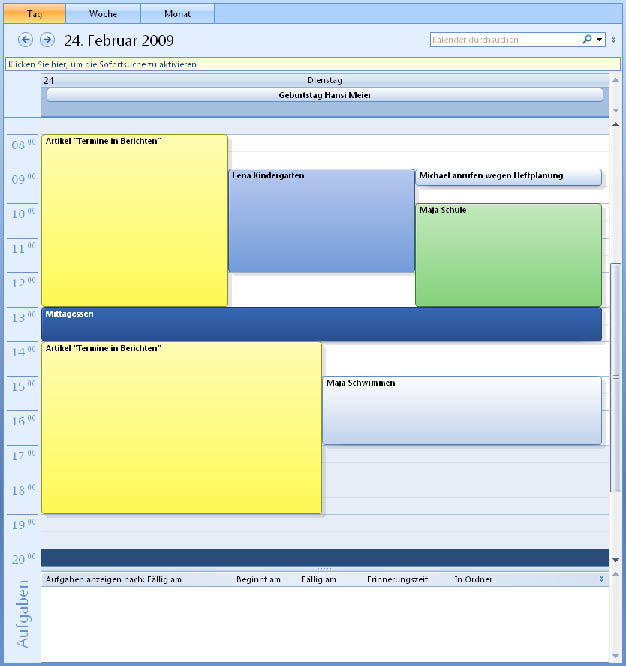Select Michael anrufen wegen Heftplanung appointment

click(x=508, y=176)
